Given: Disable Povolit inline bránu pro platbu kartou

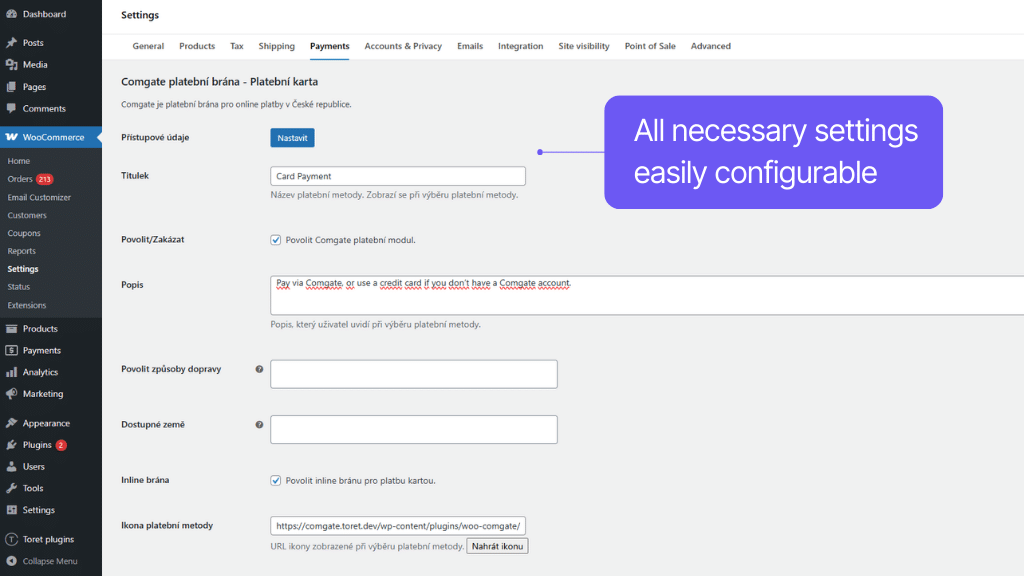Looking at the screenshot, I should pyautogui.click(x=275, y=481).
